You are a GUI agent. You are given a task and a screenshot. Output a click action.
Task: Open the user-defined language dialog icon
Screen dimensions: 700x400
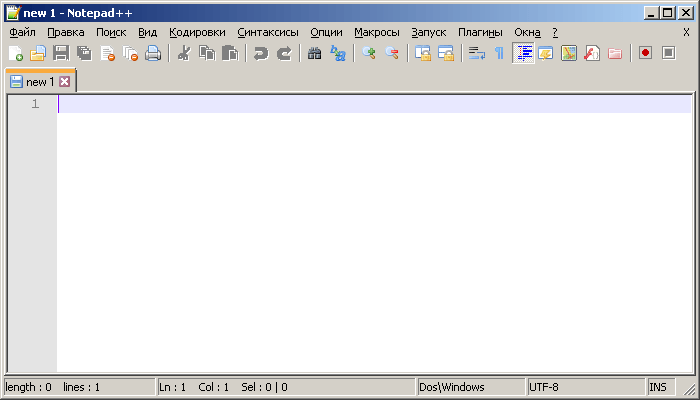[546, 53]
